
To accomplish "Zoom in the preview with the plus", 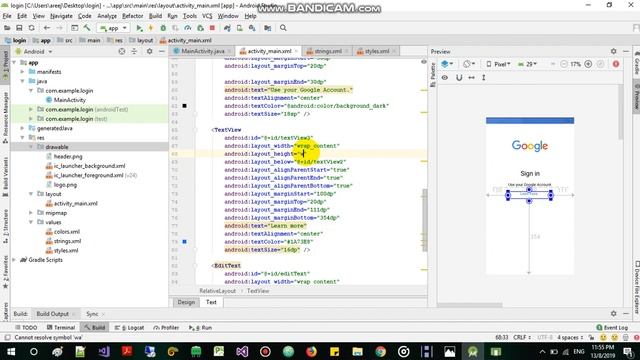I will [588, 64].
